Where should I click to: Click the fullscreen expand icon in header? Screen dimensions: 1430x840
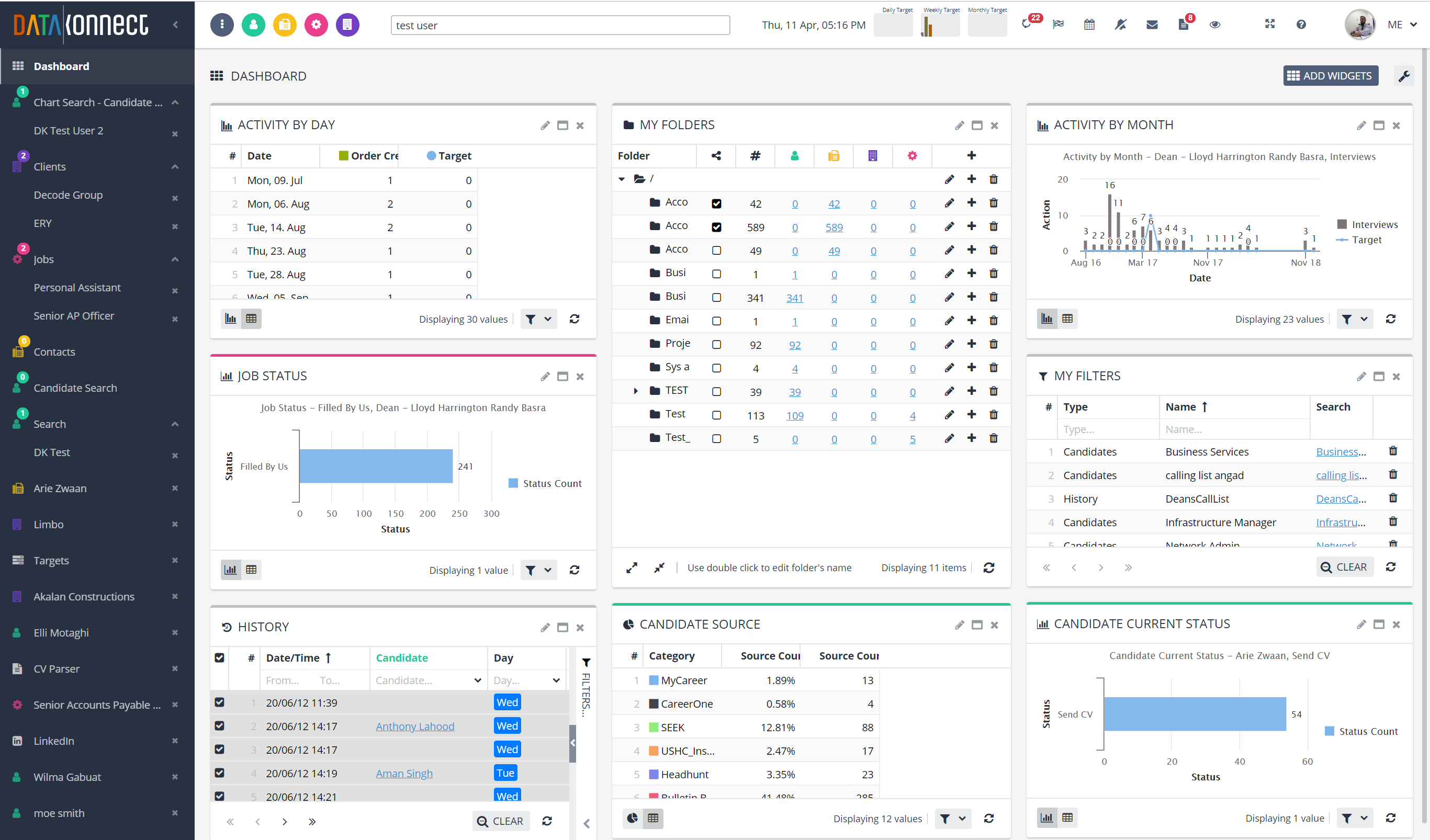[1269, 24]
